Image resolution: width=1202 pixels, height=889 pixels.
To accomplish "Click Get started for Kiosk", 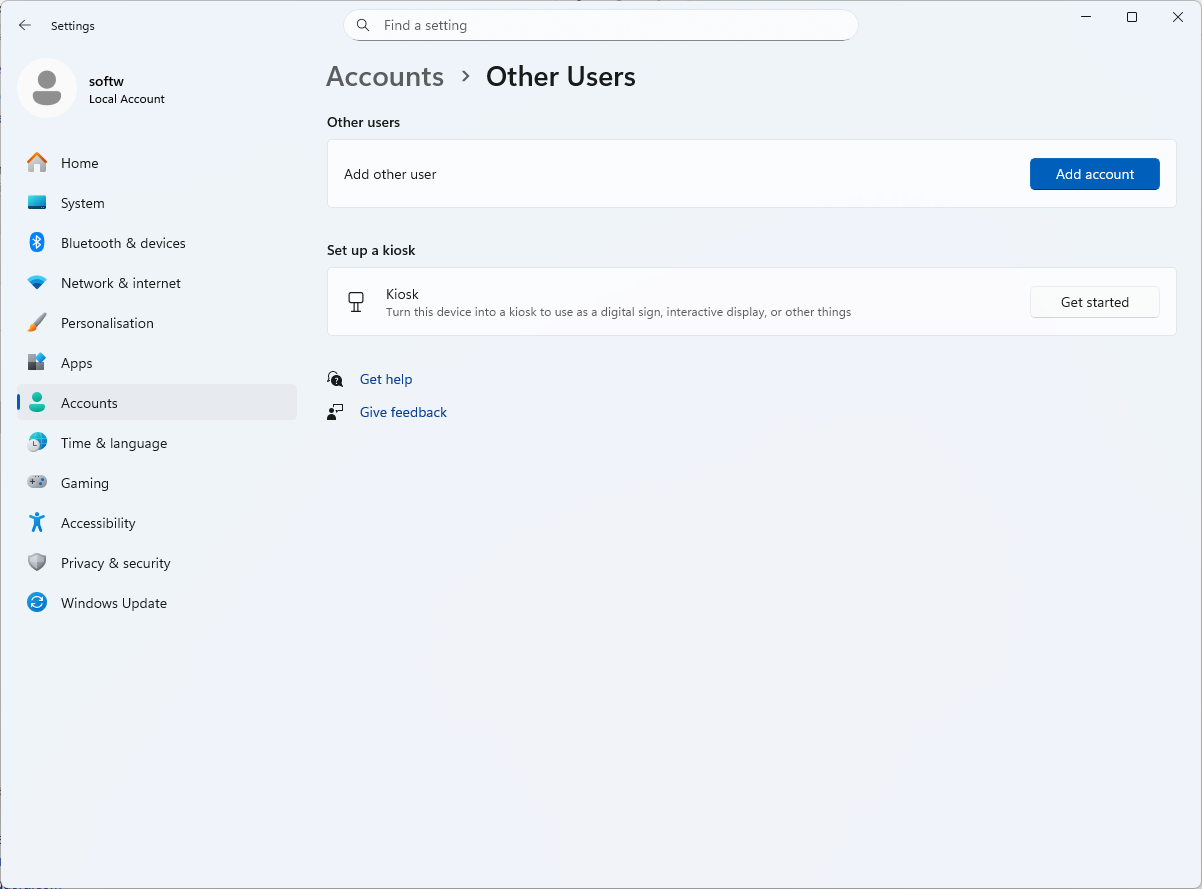I will [1095, 302].
